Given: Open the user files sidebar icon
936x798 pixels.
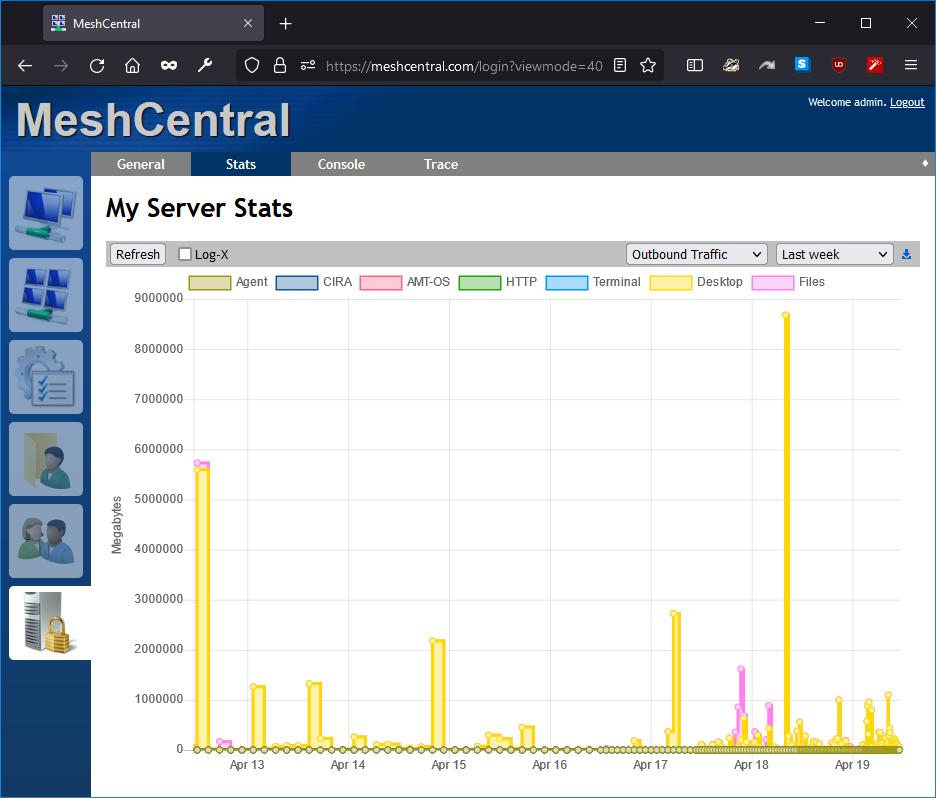Looking at the screenshot, I should point(45,459).
